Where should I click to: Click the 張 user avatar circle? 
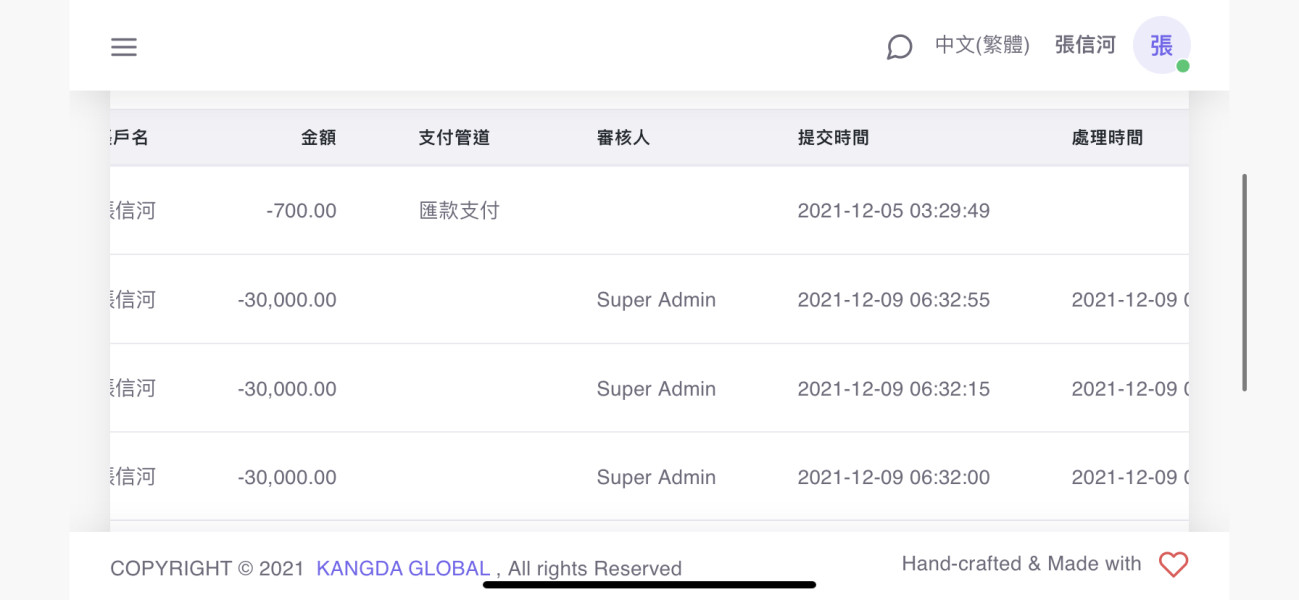coord(1160,45)
